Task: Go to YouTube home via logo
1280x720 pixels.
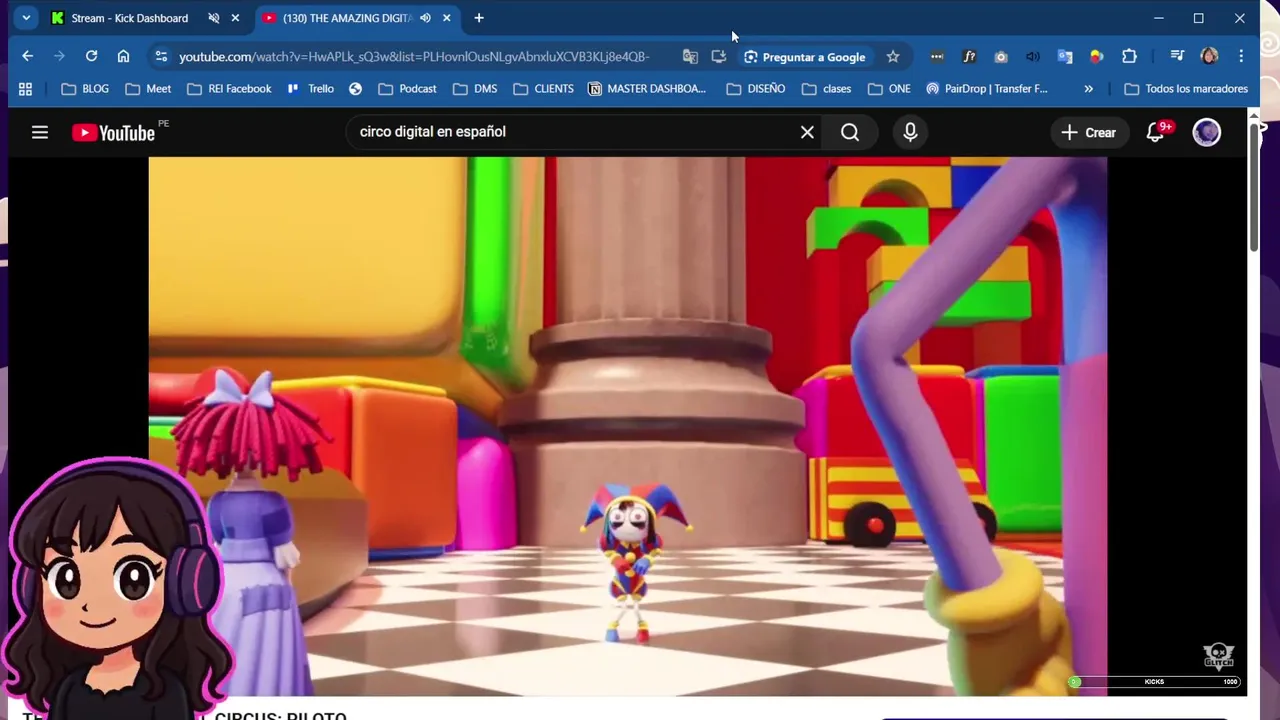Action: (113, 133)
